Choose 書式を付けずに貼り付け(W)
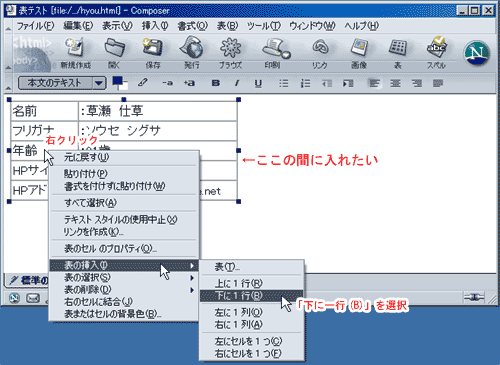The width and height of the screenshot is (500, 365). click(x=124, y=186)
